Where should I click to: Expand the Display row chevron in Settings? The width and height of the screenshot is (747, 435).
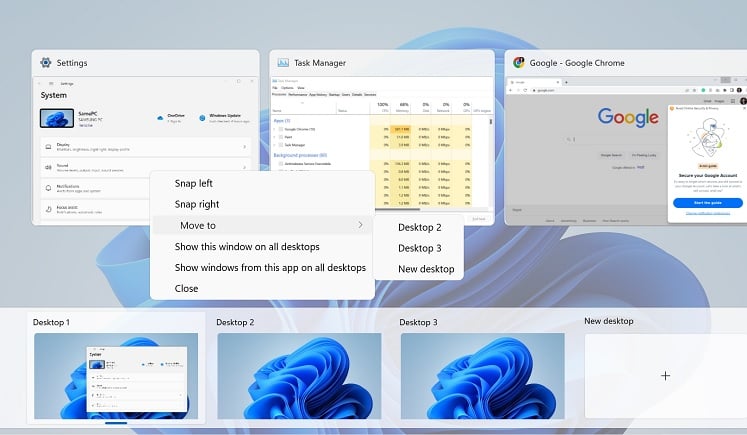tap(244, 147)
